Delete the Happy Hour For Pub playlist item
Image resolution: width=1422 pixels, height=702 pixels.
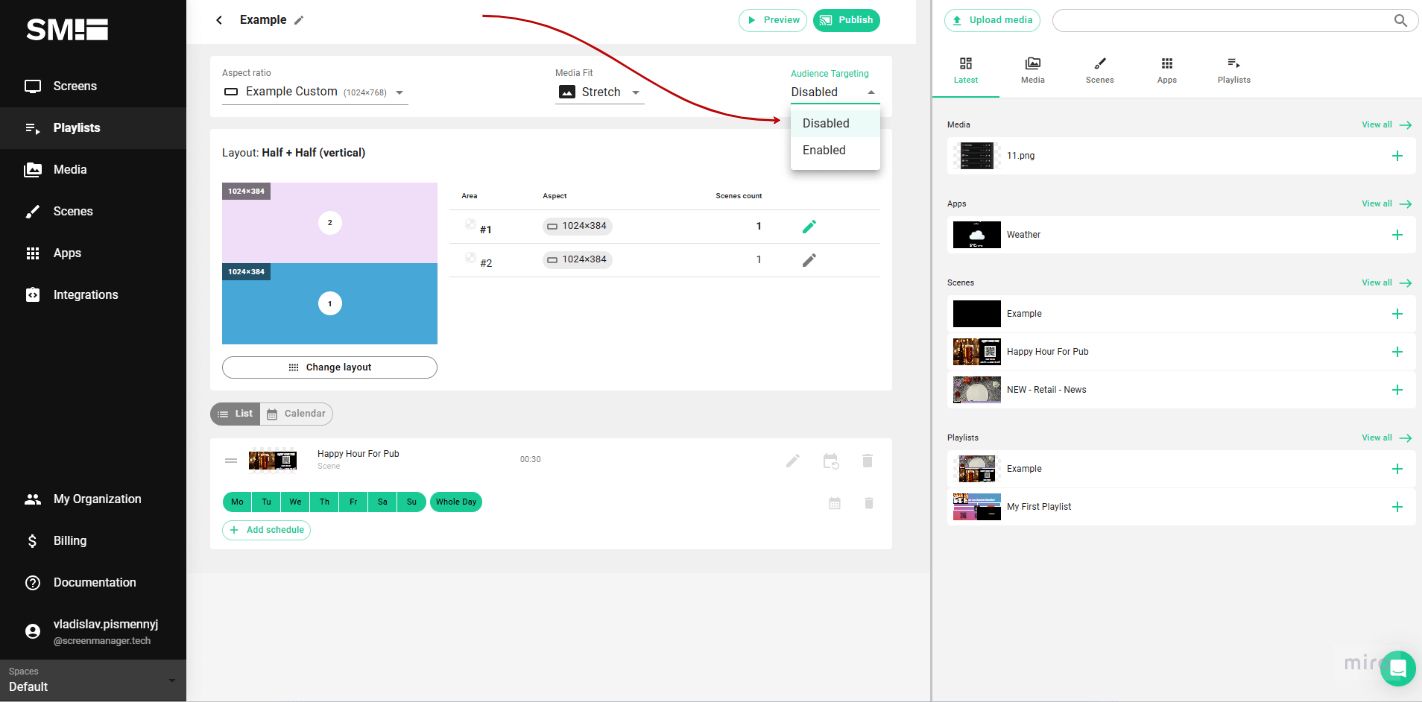pyautogui.click(x=867, y=461)
